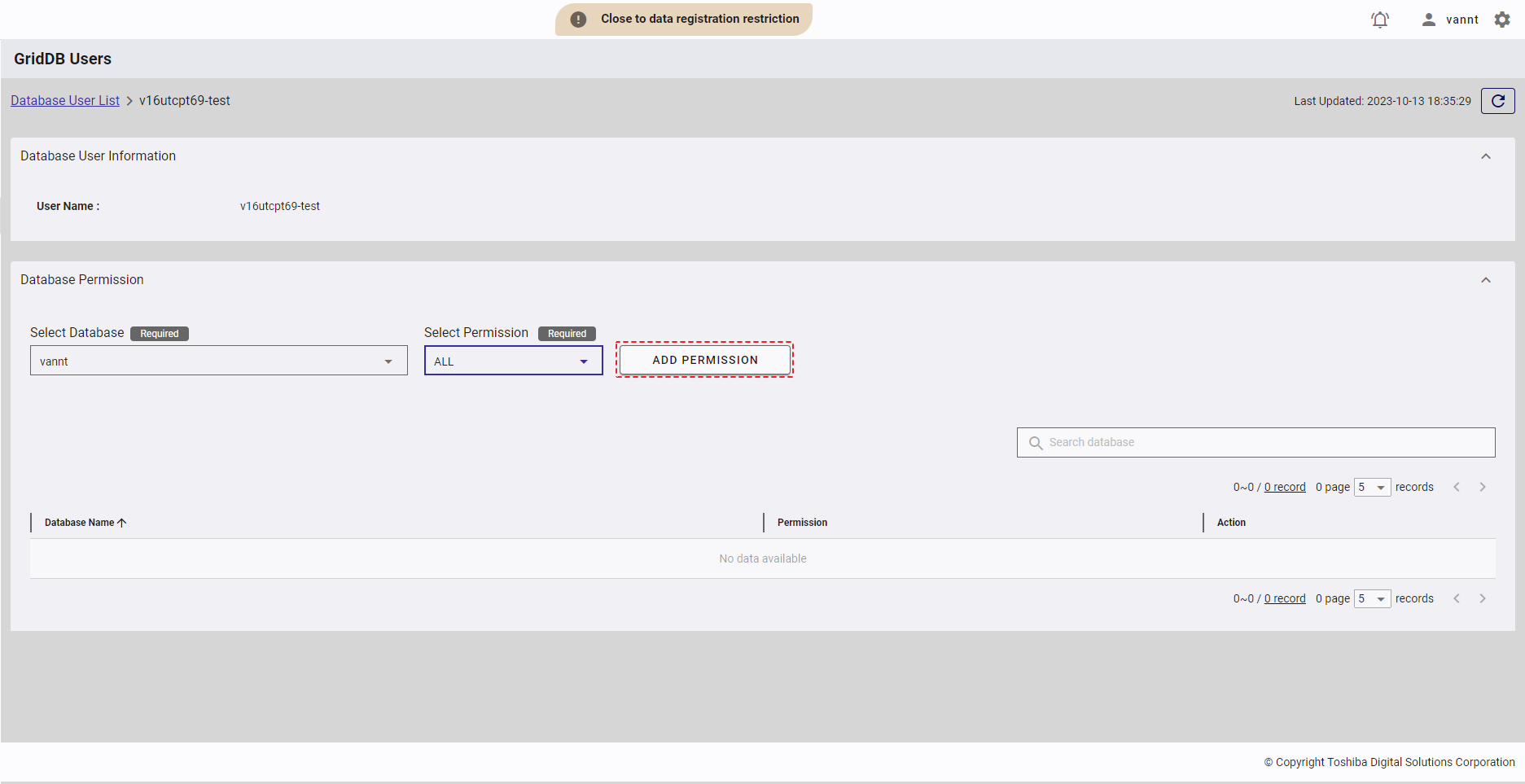
Task: Open bottom records per page dropdown
Action: click(1372, 598)
